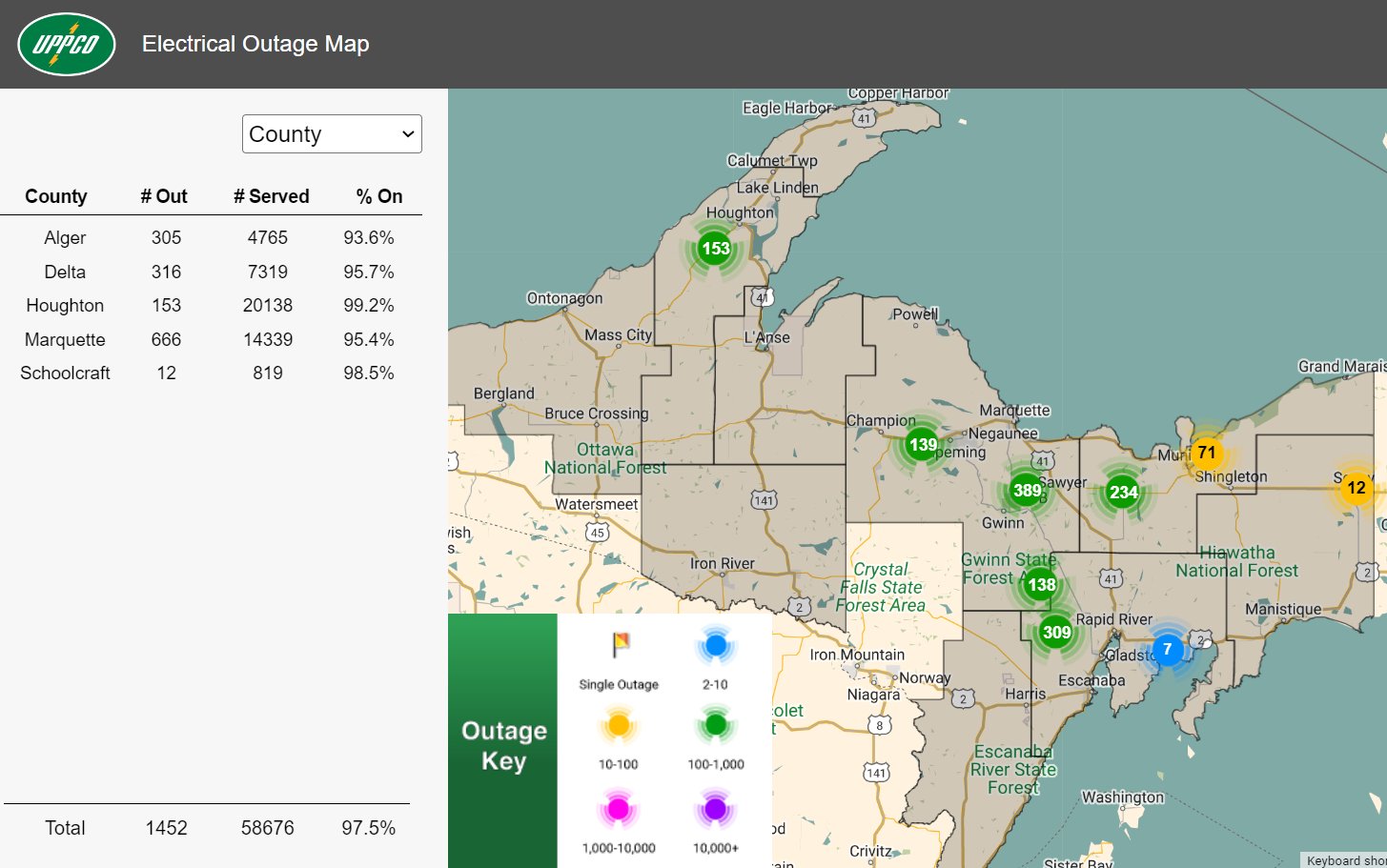This screenshot has width=1387, height=868.
Task: Click the green 389 outage marker near Sawyer
Action: click(1027, 491)
